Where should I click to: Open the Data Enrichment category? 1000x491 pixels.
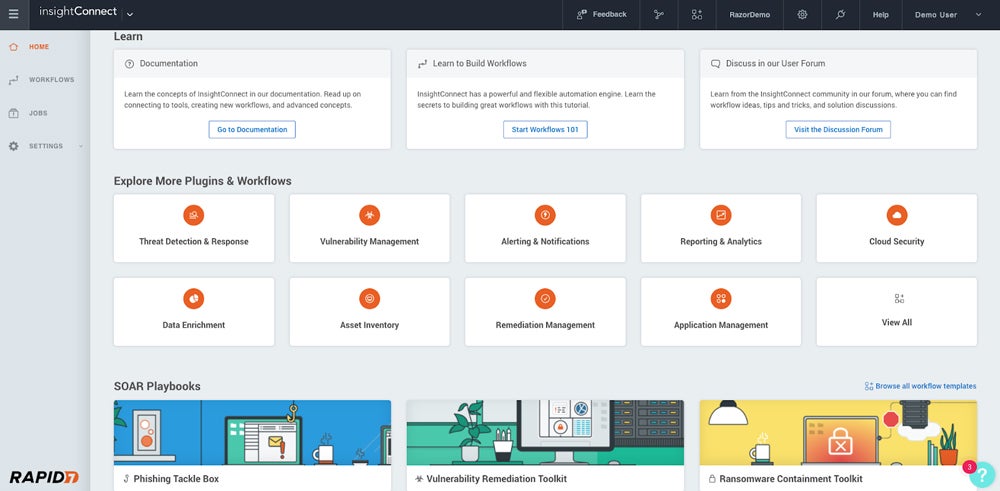coord(194,311)
